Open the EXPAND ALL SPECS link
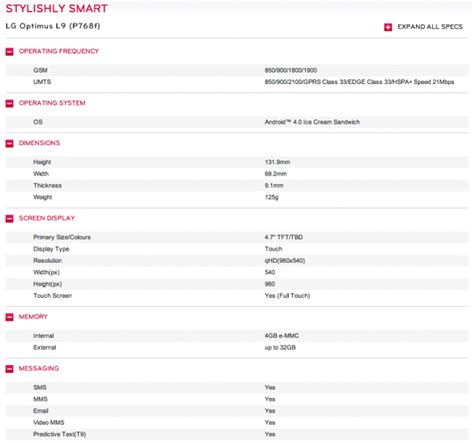 (430, 27)
